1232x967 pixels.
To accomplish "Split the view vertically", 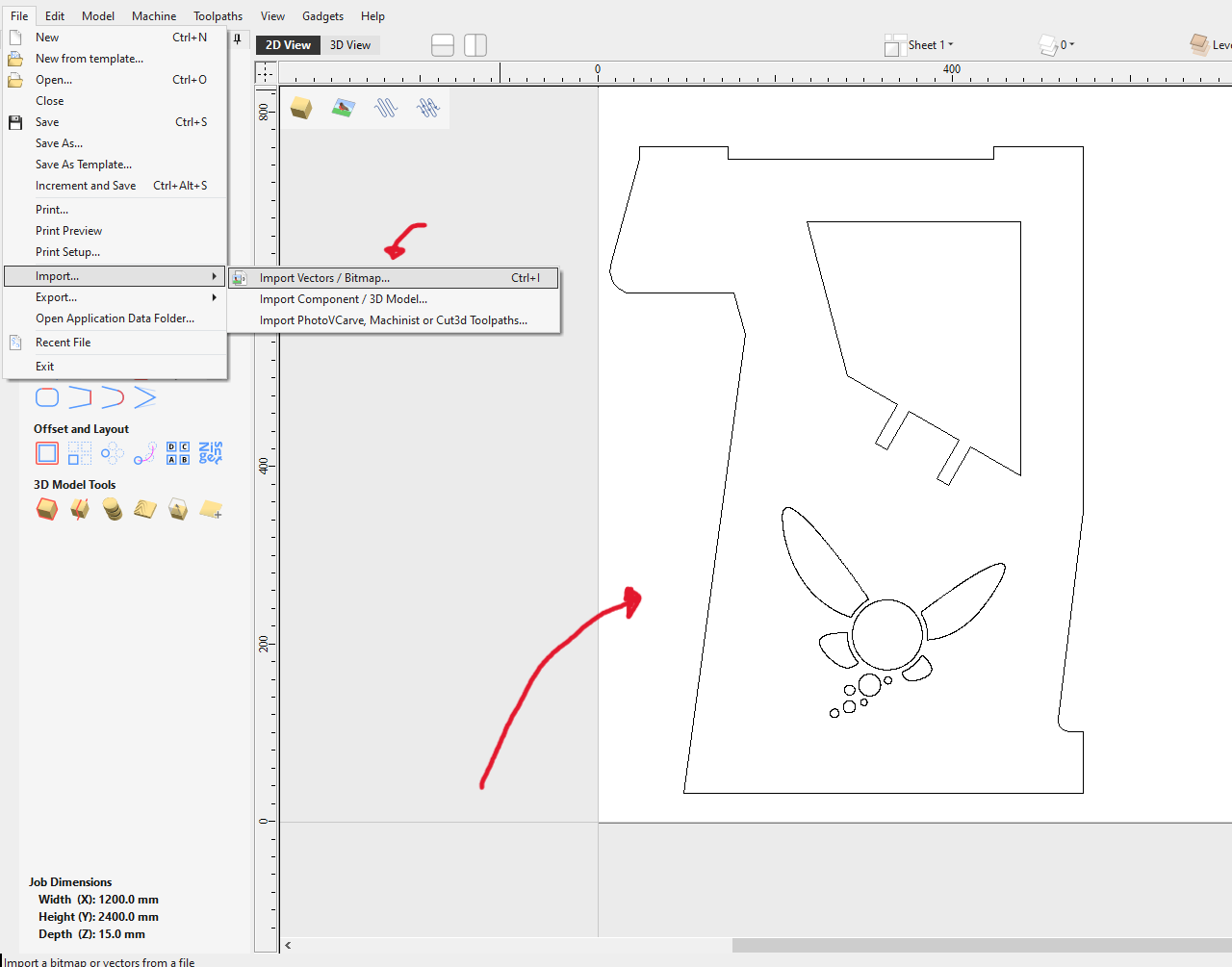I will coord(475,45).
